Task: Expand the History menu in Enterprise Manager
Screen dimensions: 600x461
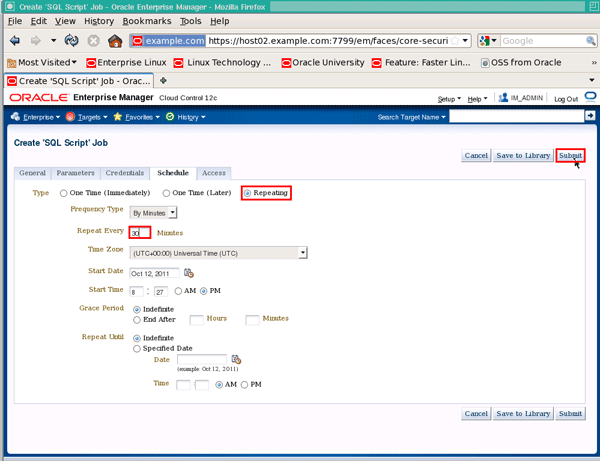Action: click(186, 117)
